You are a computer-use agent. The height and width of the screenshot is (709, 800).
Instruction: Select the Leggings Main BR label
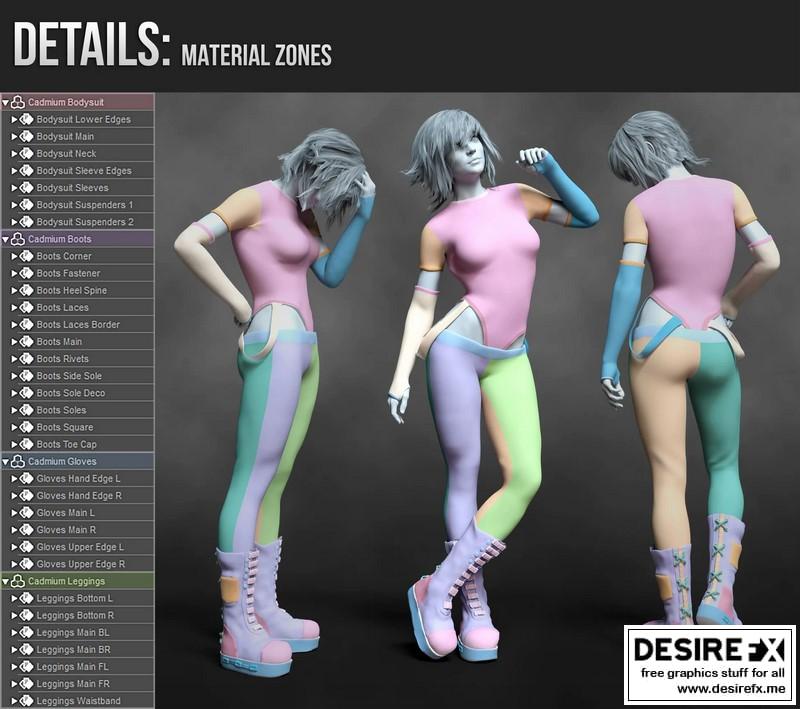click(73, 650)
